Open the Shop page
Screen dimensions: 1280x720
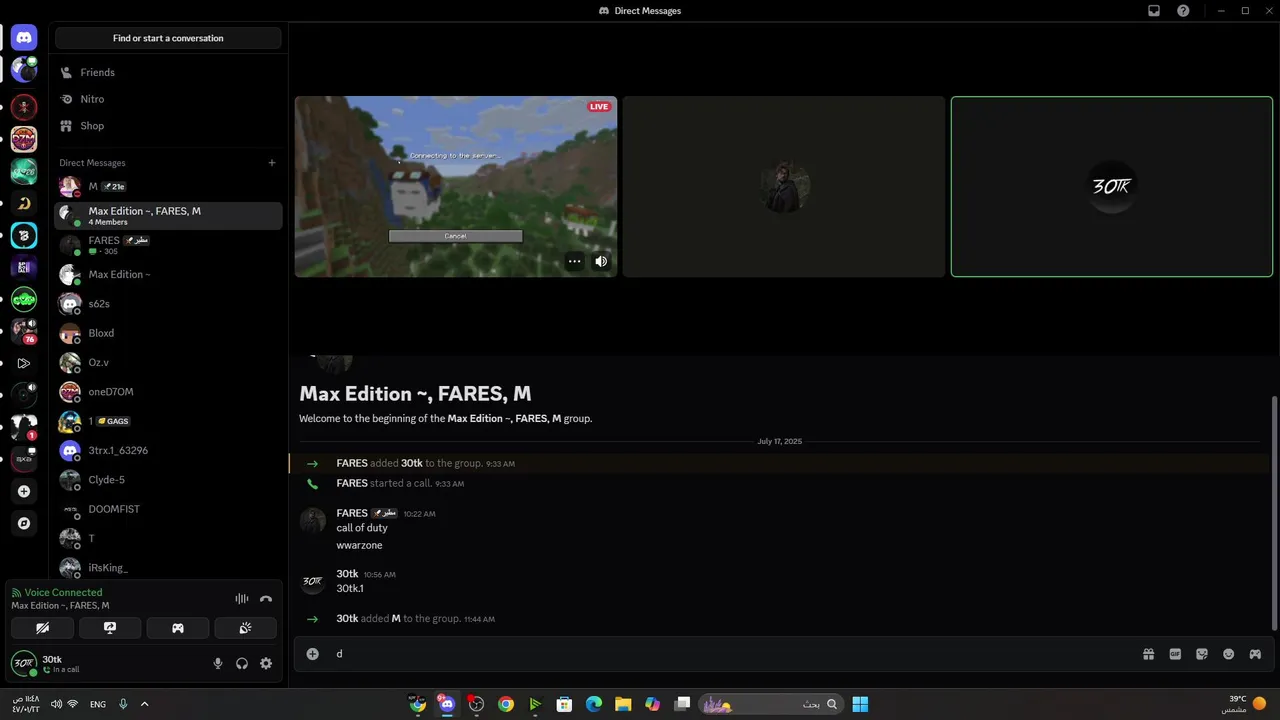click(168, 126)
